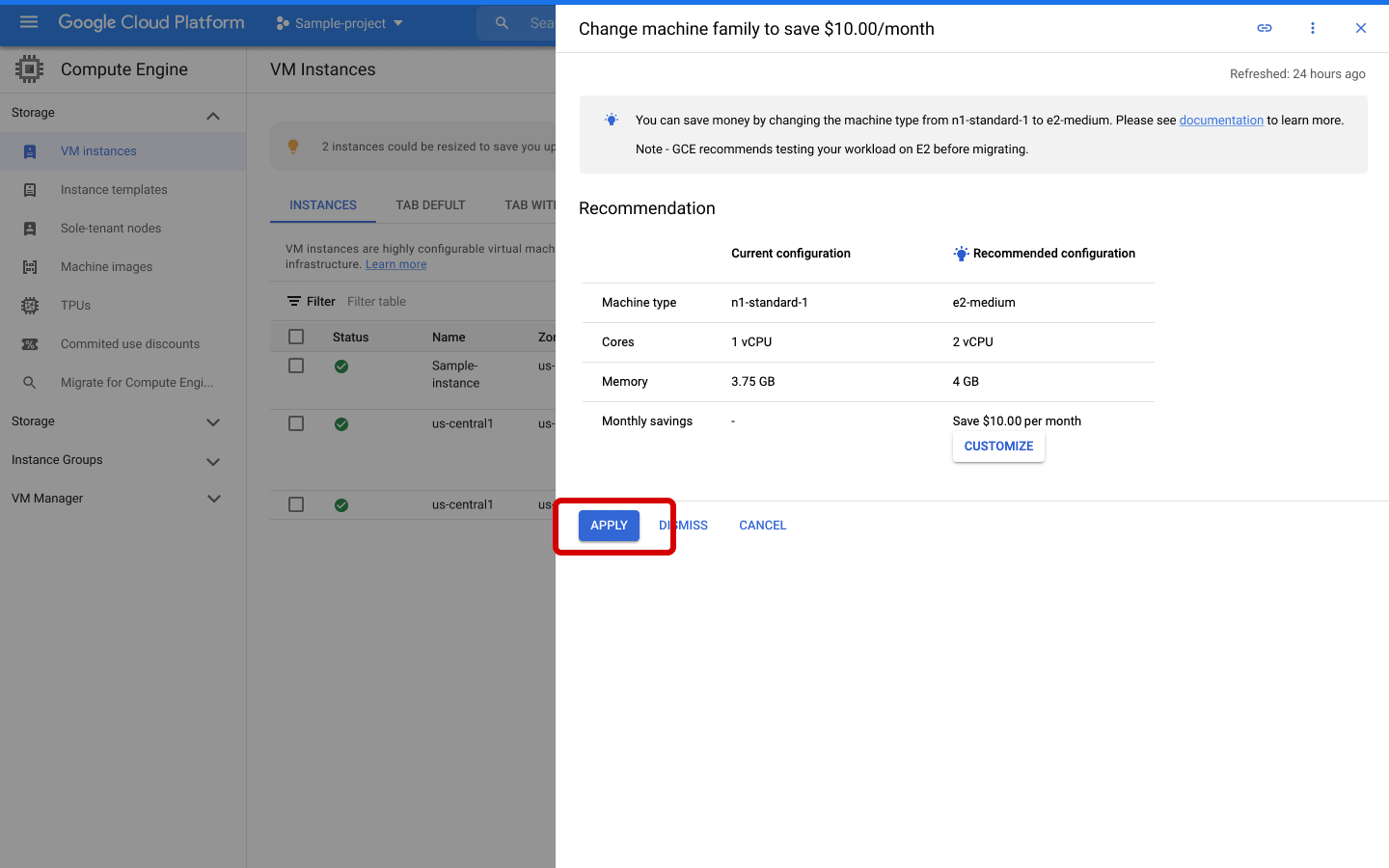Click the DISMISS button
Image resolution: width=1389 pixels, height=868 pixels.
683,526
